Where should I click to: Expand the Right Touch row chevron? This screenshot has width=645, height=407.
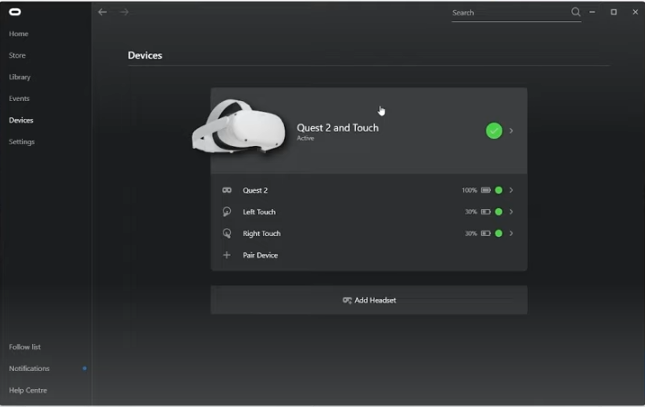pos(511,233)
